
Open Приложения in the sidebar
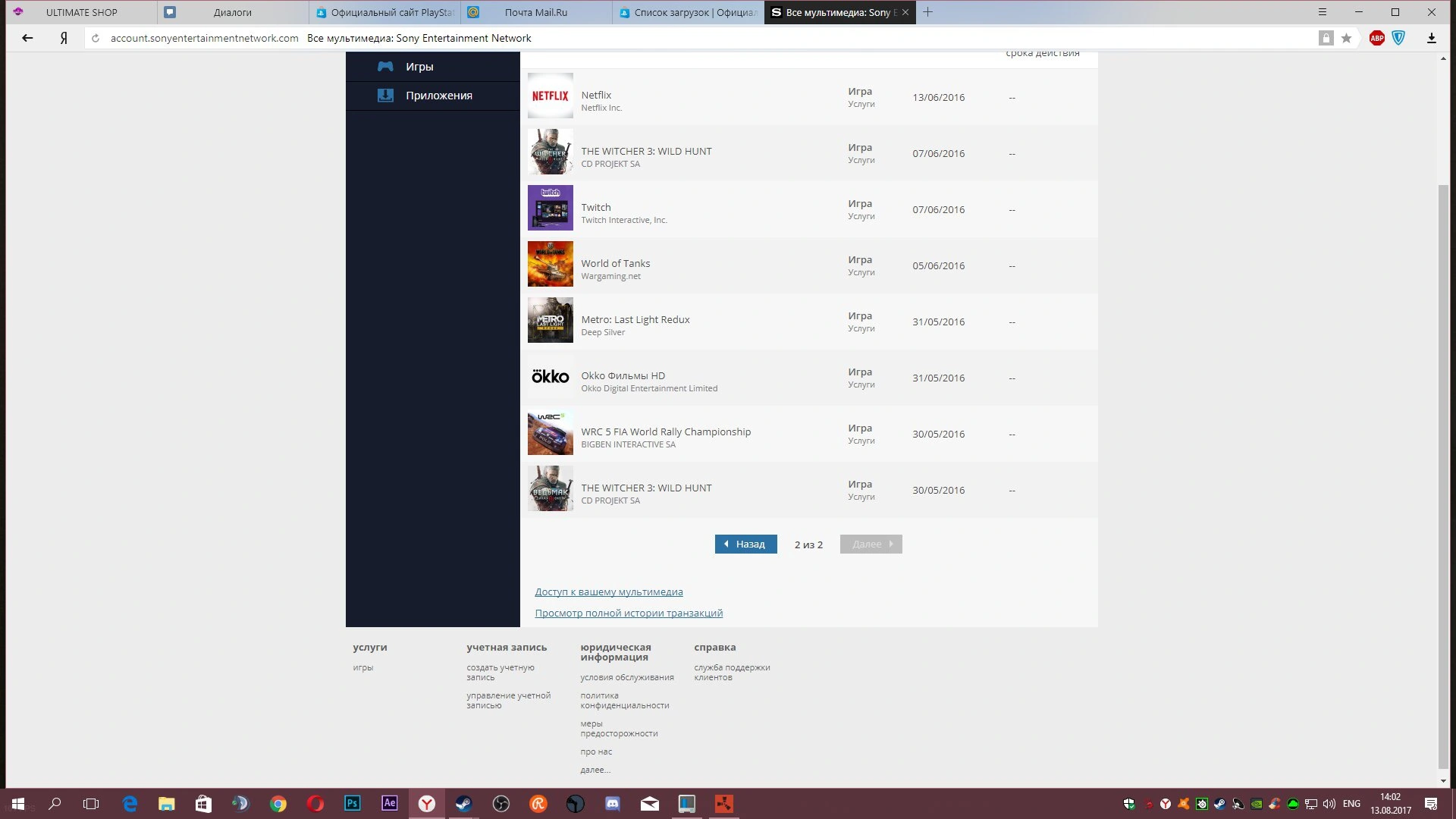(433, 96)
